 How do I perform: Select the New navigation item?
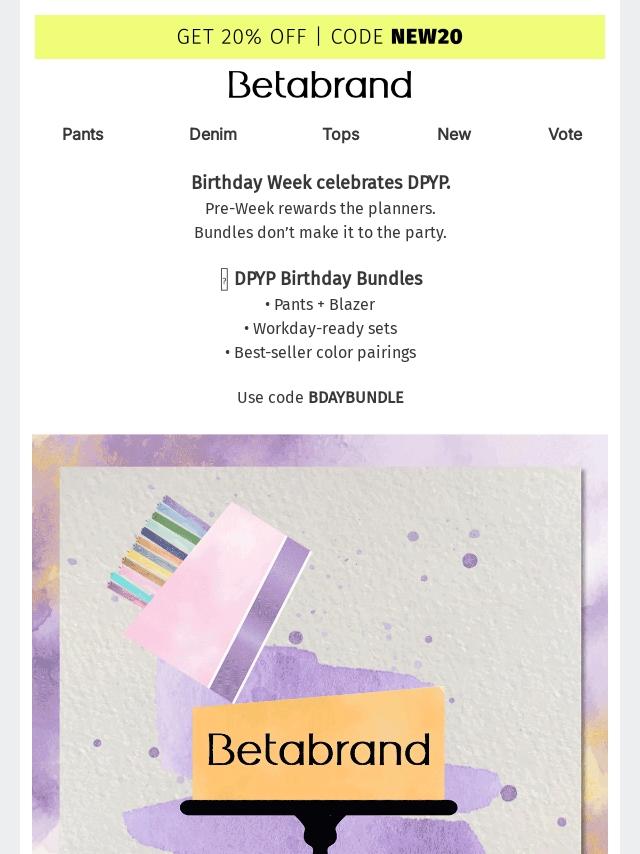(x=453, y=134)
